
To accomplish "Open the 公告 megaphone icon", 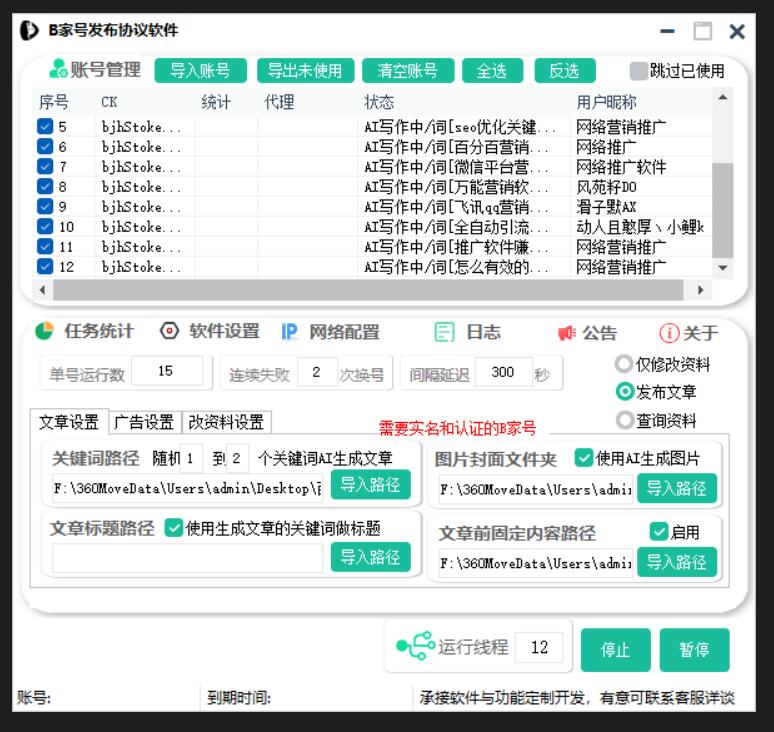I will click(x=567, y=333).
